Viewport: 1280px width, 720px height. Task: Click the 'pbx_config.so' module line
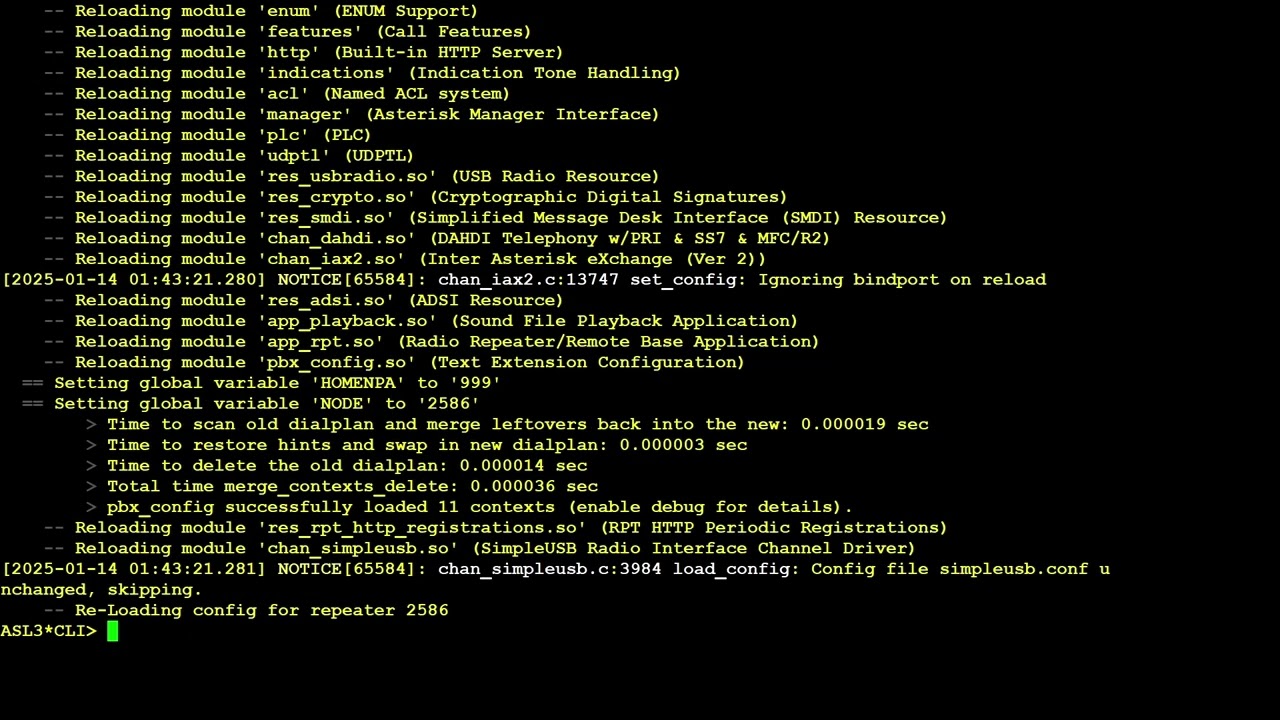[x=394, y=363]
